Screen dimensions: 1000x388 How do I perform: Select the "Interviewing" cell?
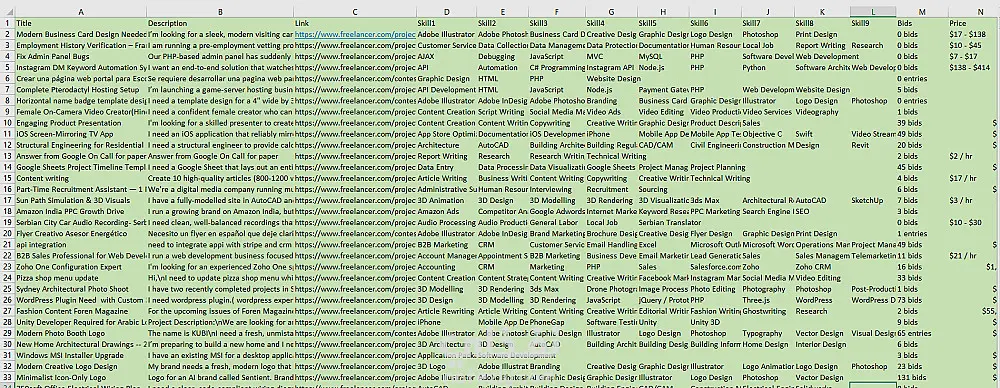click(557, 190)
